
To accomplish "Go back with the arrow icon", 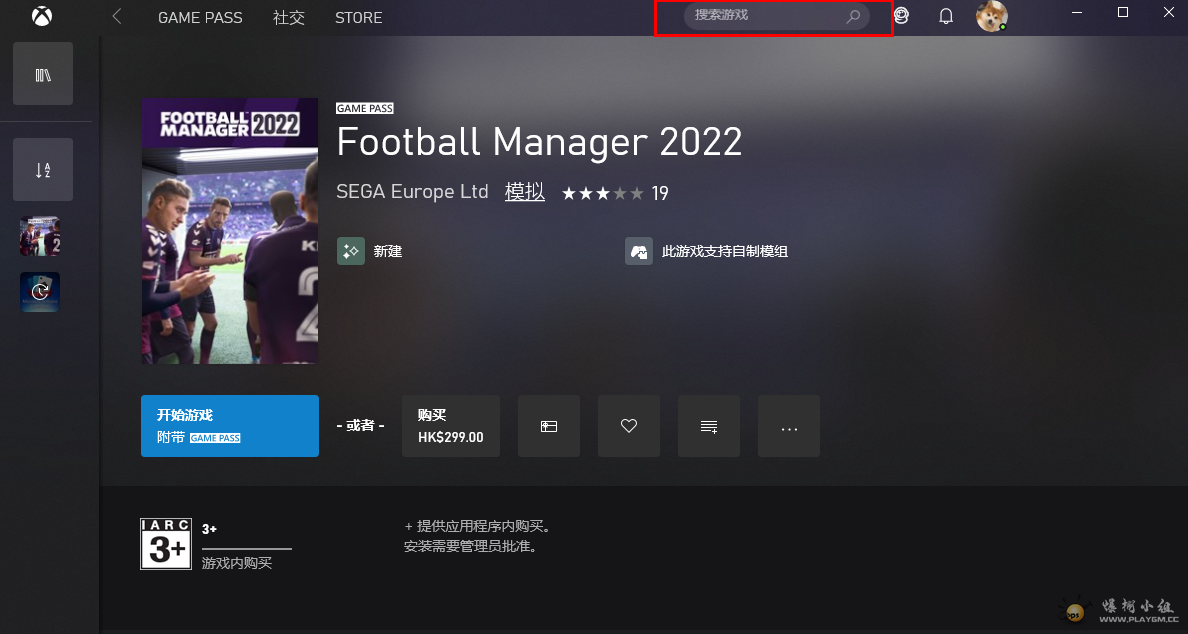I will click(x=117, y=16).
